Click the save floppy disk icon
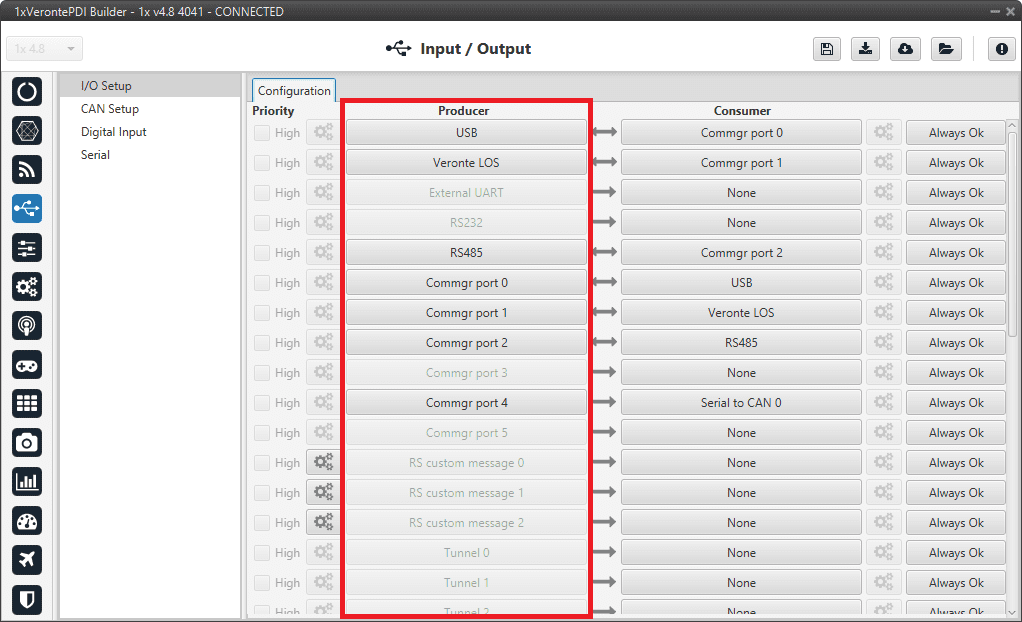Viewport: 1022px width, 622px height. pos(826,49)
